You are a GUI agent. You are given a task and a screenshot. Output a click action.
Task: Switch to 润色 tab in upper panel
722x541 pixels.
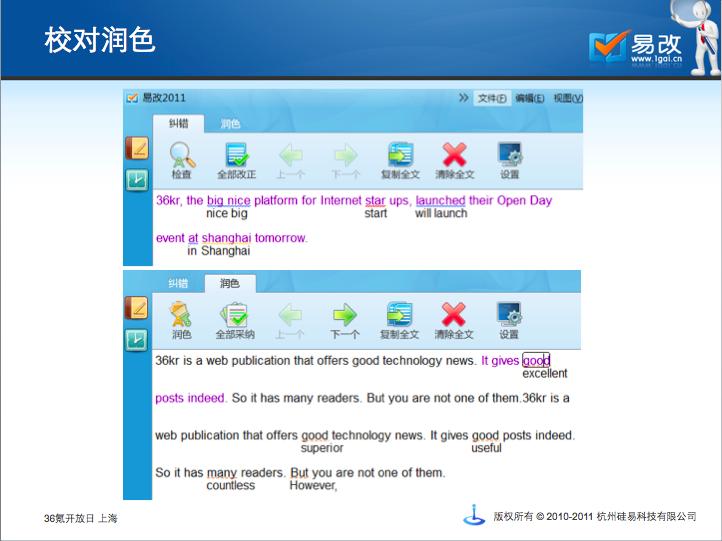coord(230,124)
